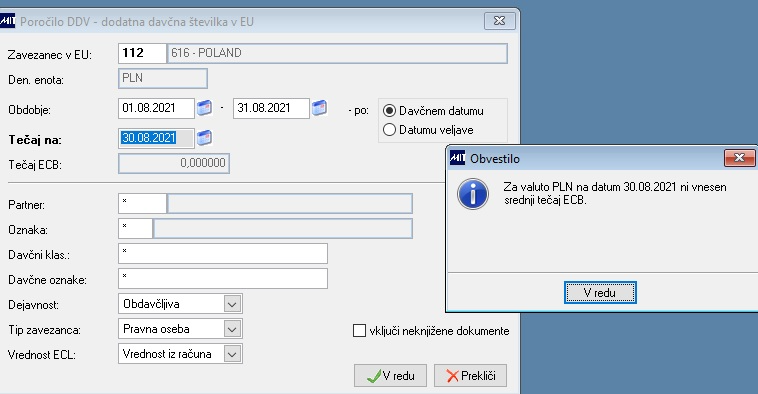The height and width of the screenshot is (394, 758).
Task: Click the Davčni klas. label
Action: coord(39,255)
